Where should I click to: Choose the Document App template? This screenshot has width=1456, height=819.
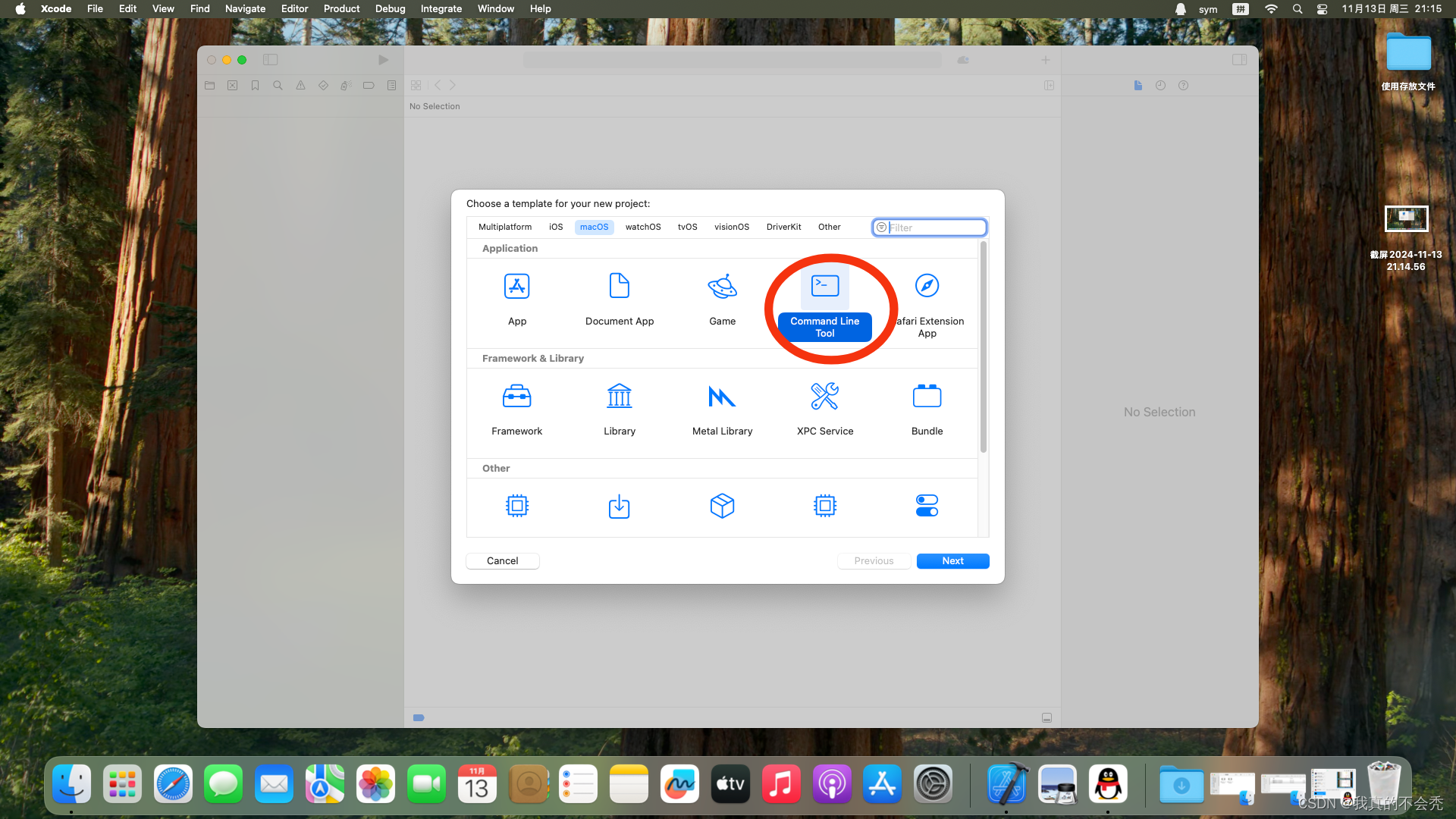[620, 300]
